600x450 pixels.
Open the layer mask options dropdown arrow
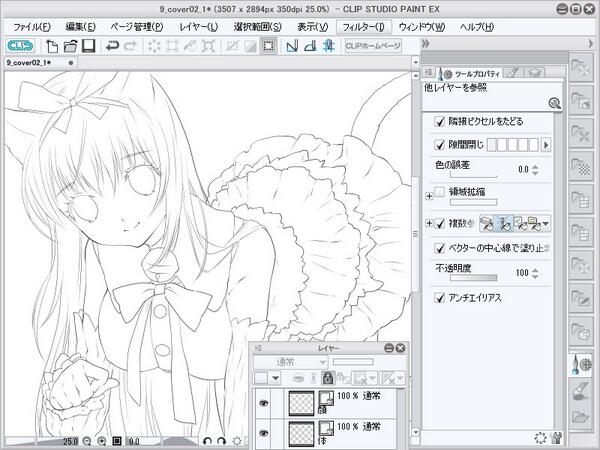point(372,379)
